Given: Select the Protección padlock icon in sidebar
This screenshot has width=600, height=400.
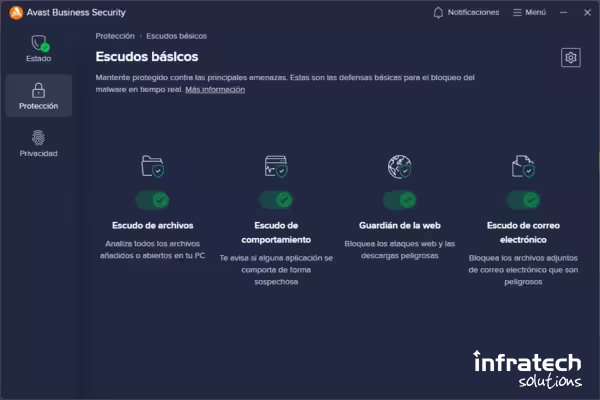Looking at the screenshot, I should pyautogui.click(x=38, y=90).
